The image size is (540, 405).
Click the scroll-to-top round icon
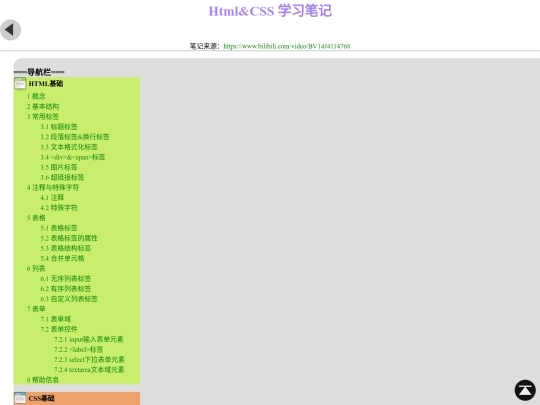point(525,390)
